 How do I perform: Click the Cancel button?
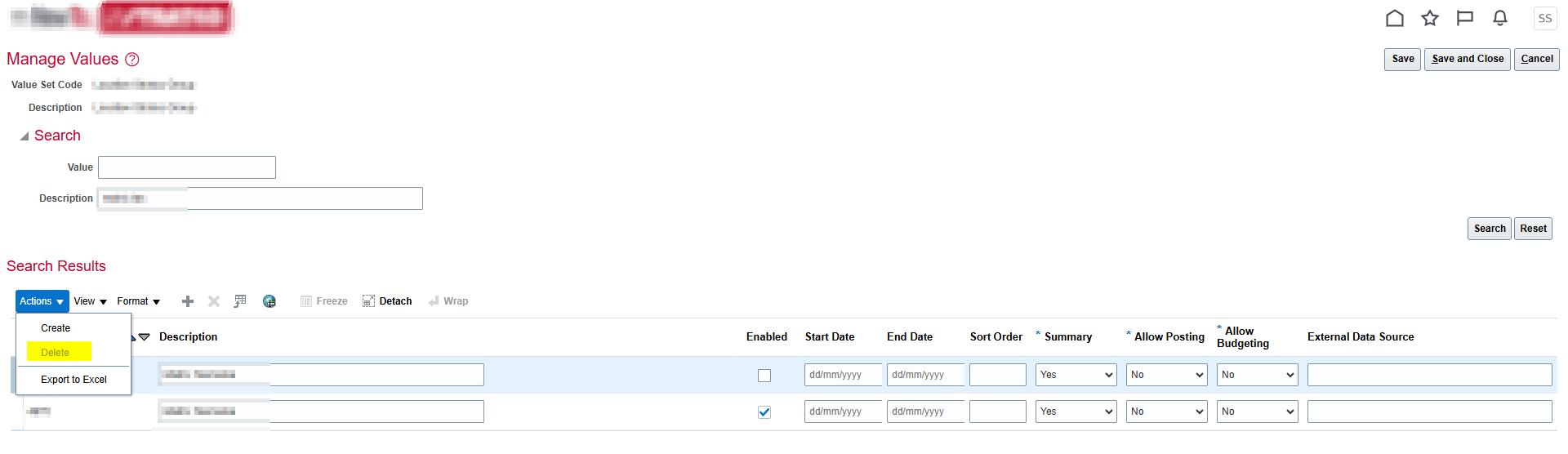pos(1537,59)
